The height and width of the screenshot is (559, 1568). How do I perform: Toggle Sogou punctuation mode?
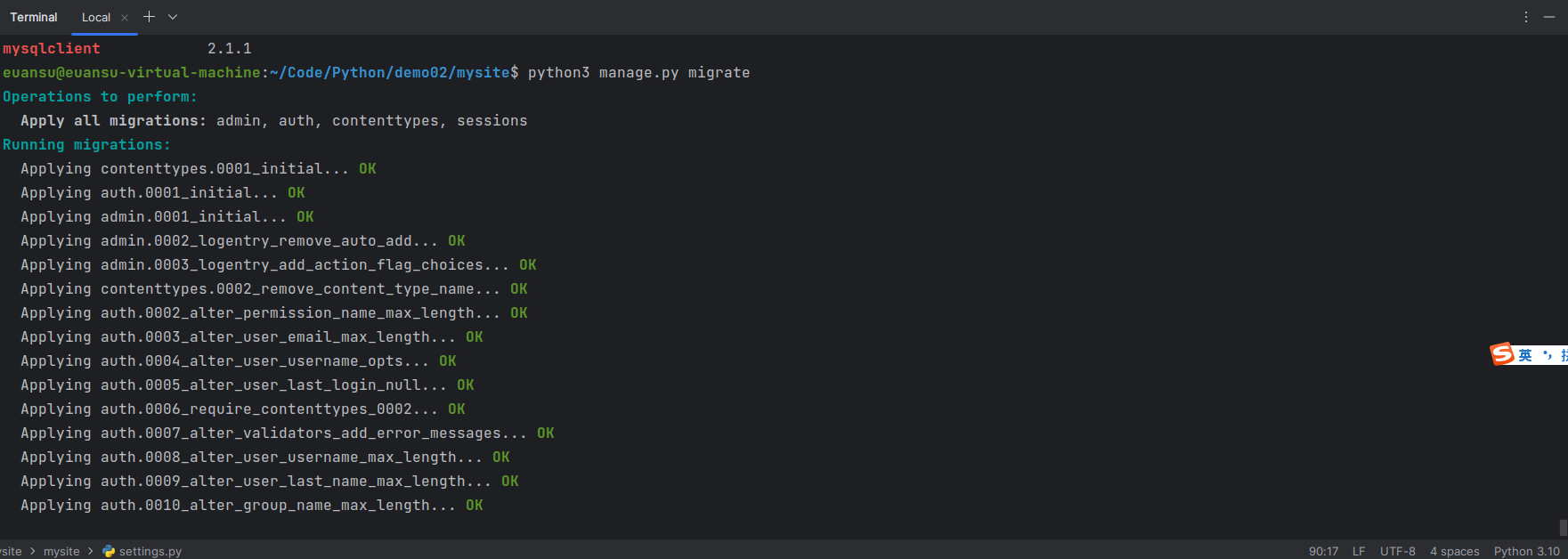[1547, 355]
